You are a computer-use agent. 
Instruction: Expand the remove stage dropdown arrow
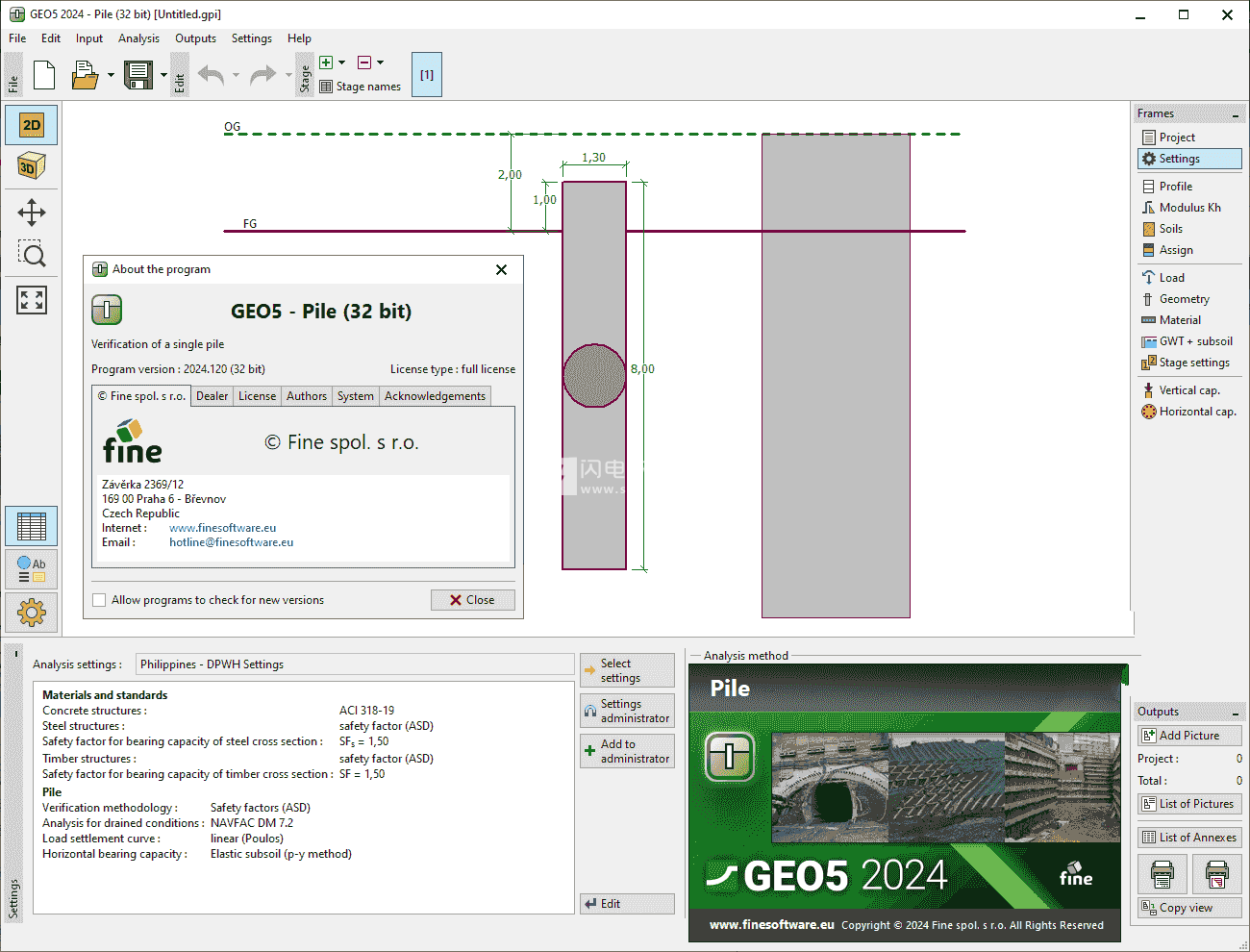[x=381, y=63]
